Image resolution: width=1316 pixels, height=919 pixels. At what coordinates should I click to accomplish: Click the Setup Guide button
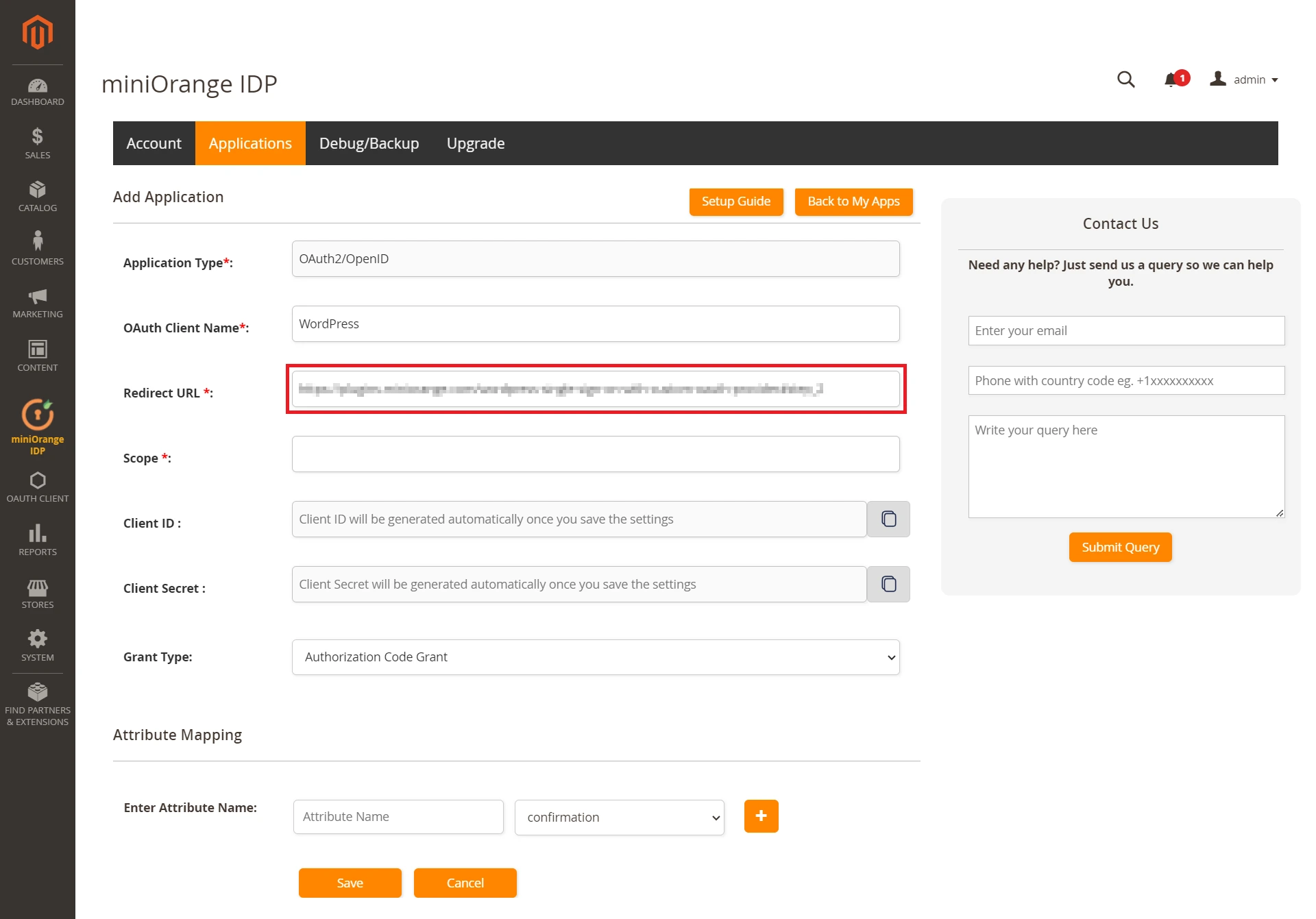point(736,201)
